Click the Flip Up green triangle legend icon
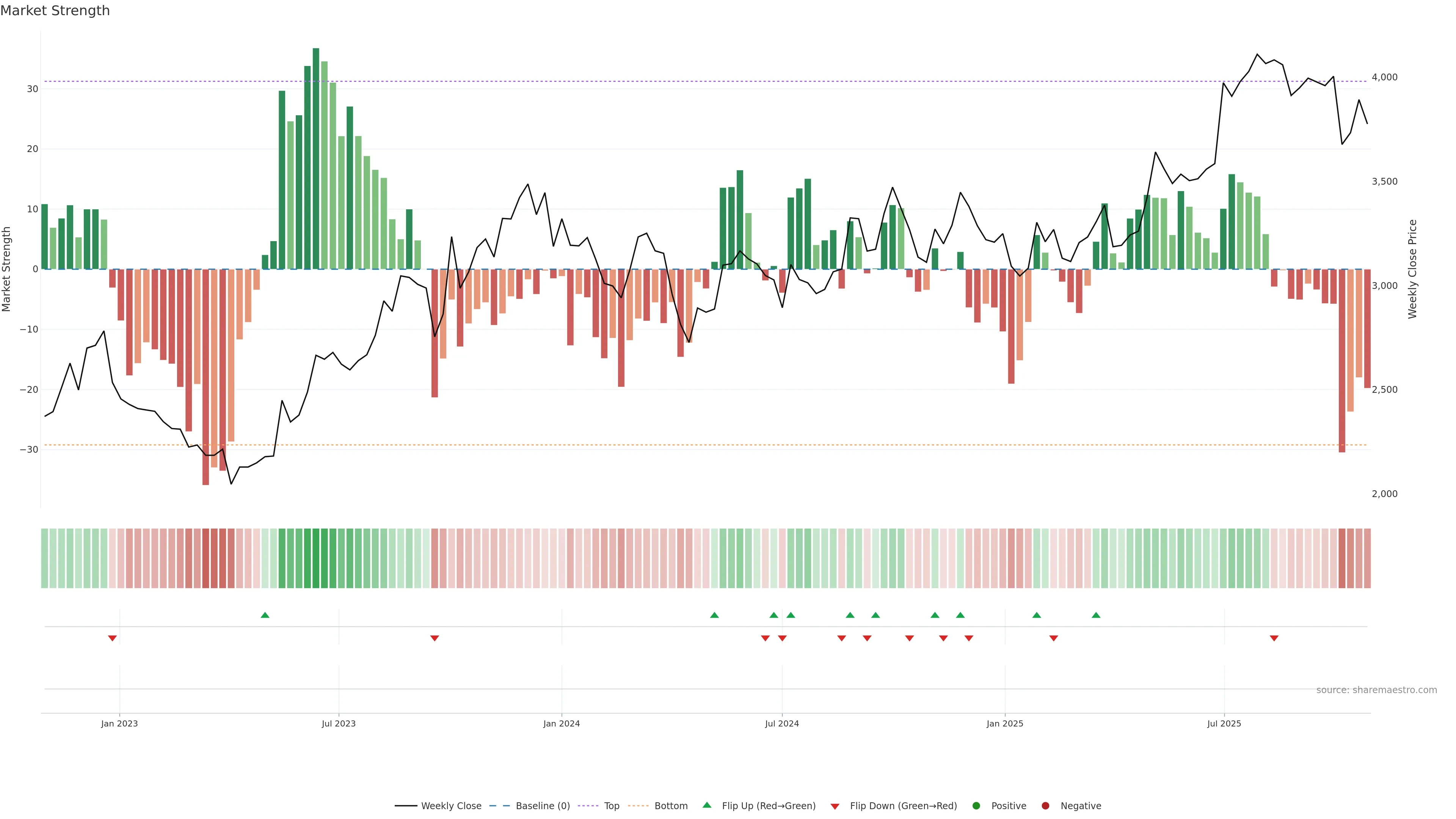 pyautogui.click(x=706, y=805)
